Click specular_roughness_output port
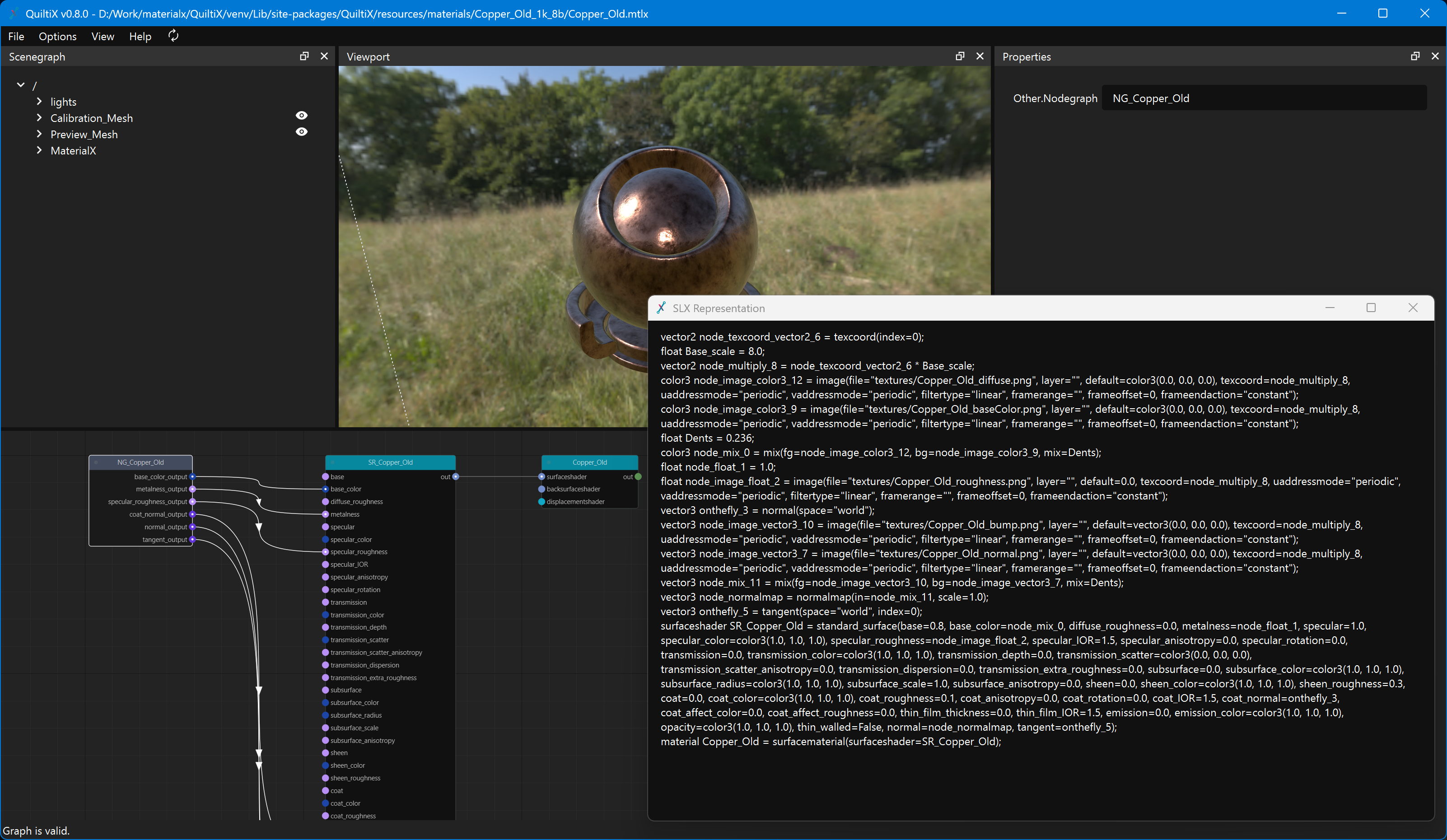Image resolution: width=1447 pixels, height=840 pixels. point(192,502)
